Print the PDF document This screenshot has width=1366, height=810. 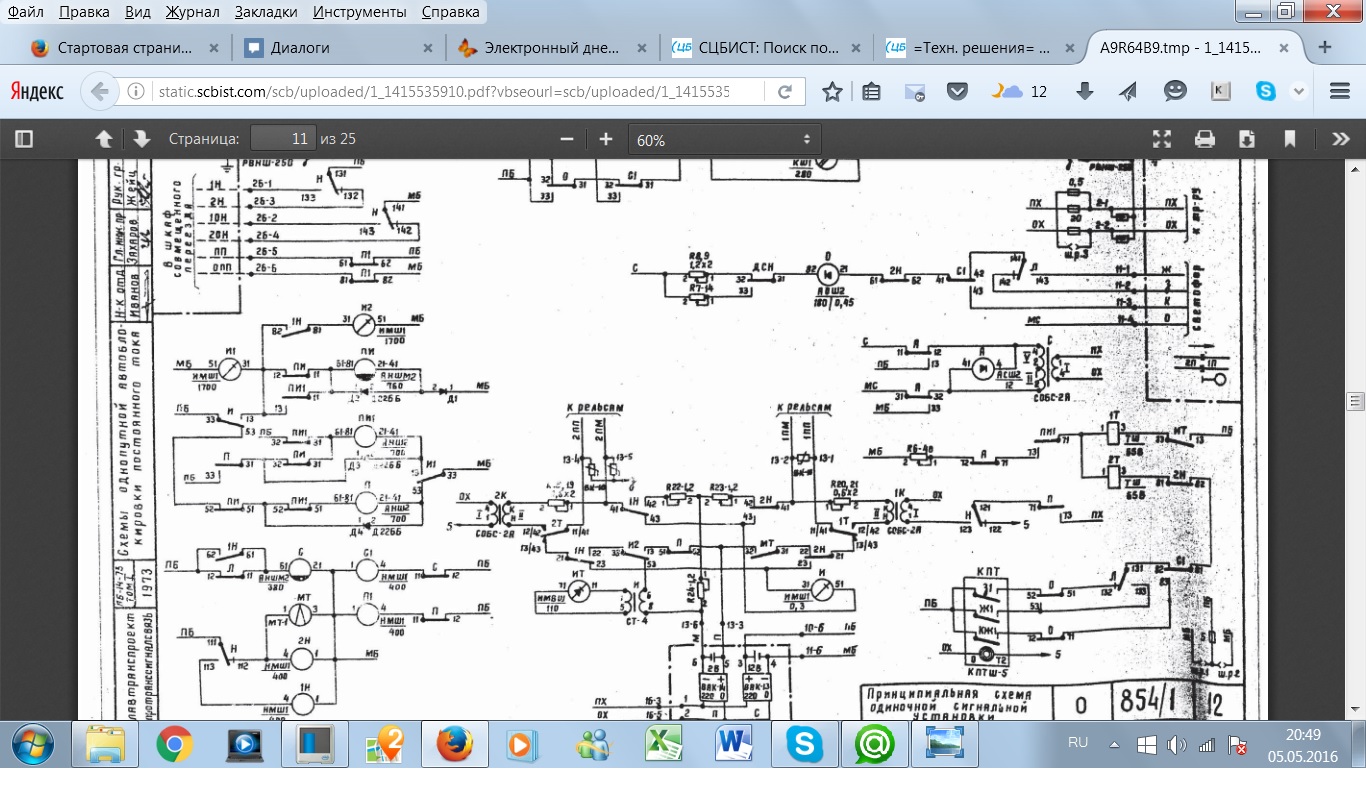[1205, 140]
